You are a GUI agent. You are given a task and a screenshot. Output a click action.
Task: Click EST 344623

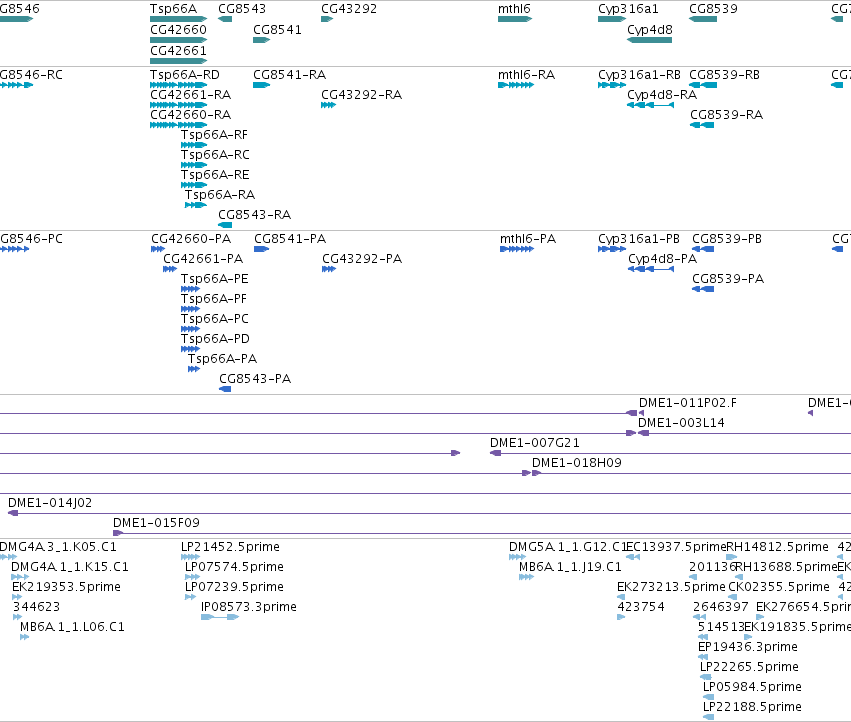coord(17,617)
